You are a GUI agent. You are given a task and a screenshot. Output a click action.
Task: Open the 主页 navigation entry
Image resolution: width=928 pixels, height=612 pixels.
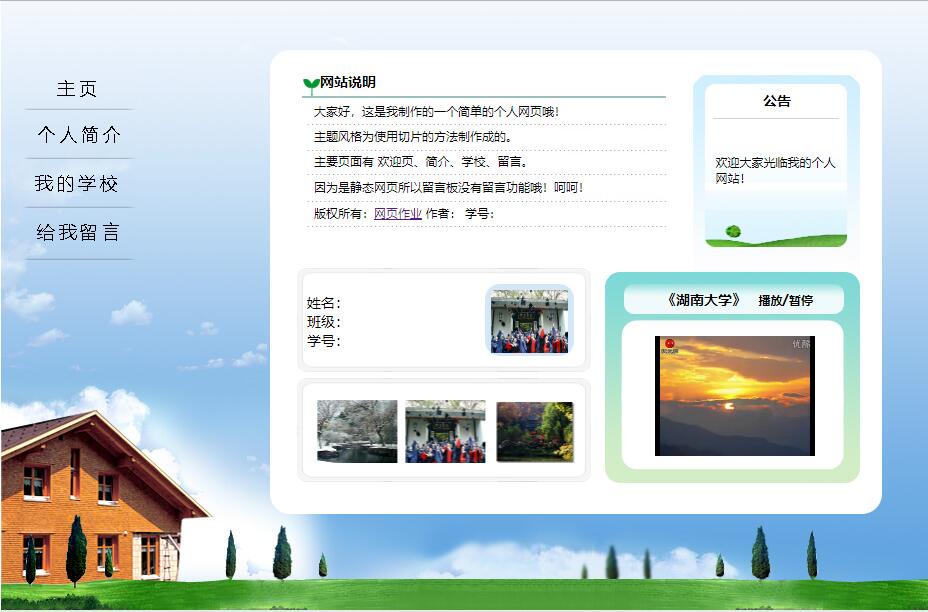click(78, 88)
